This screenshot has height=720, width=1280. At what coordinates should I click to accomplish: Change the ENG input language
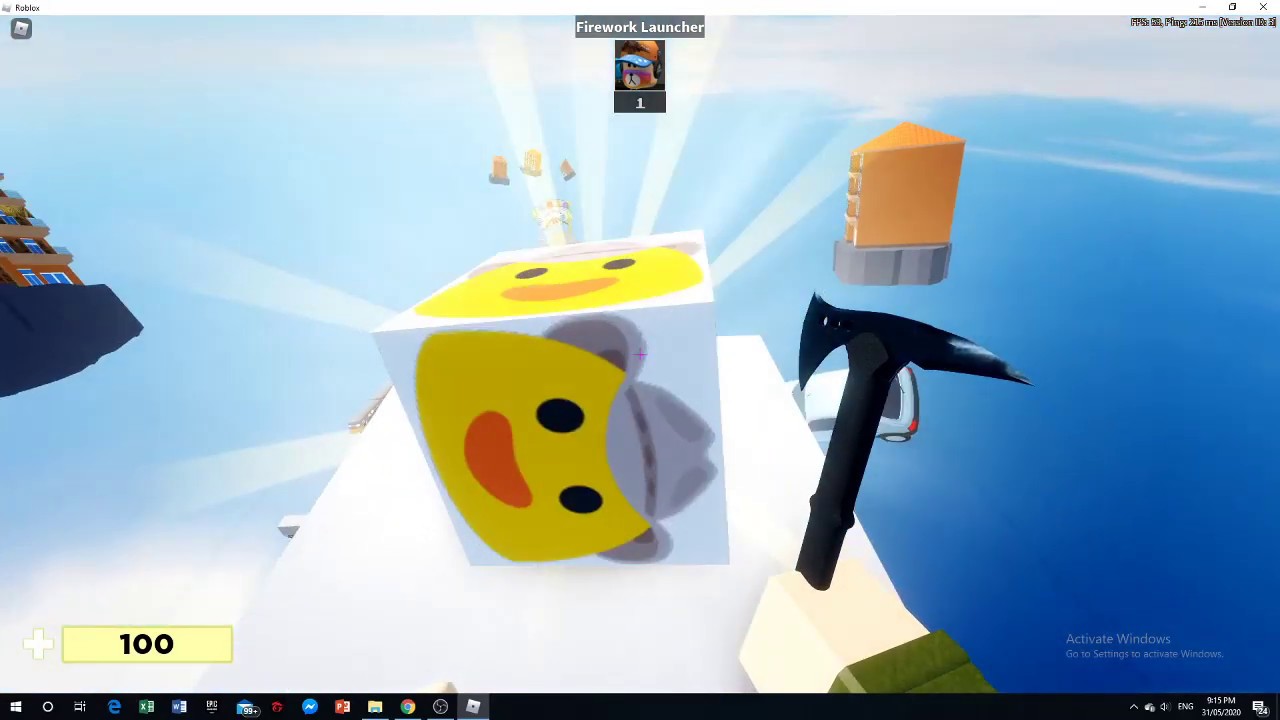point(1185,707)
